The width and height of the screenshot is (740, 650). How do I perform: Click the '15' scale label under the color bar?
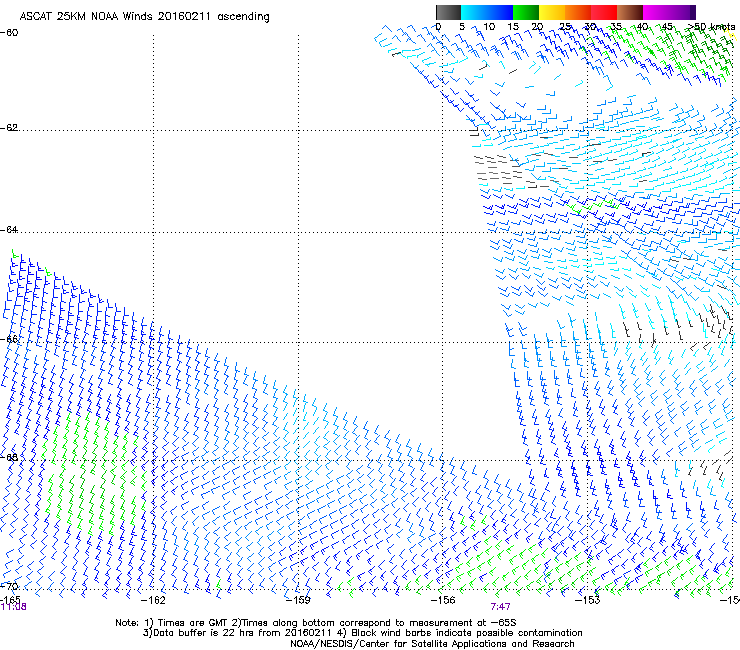[513, 27]
